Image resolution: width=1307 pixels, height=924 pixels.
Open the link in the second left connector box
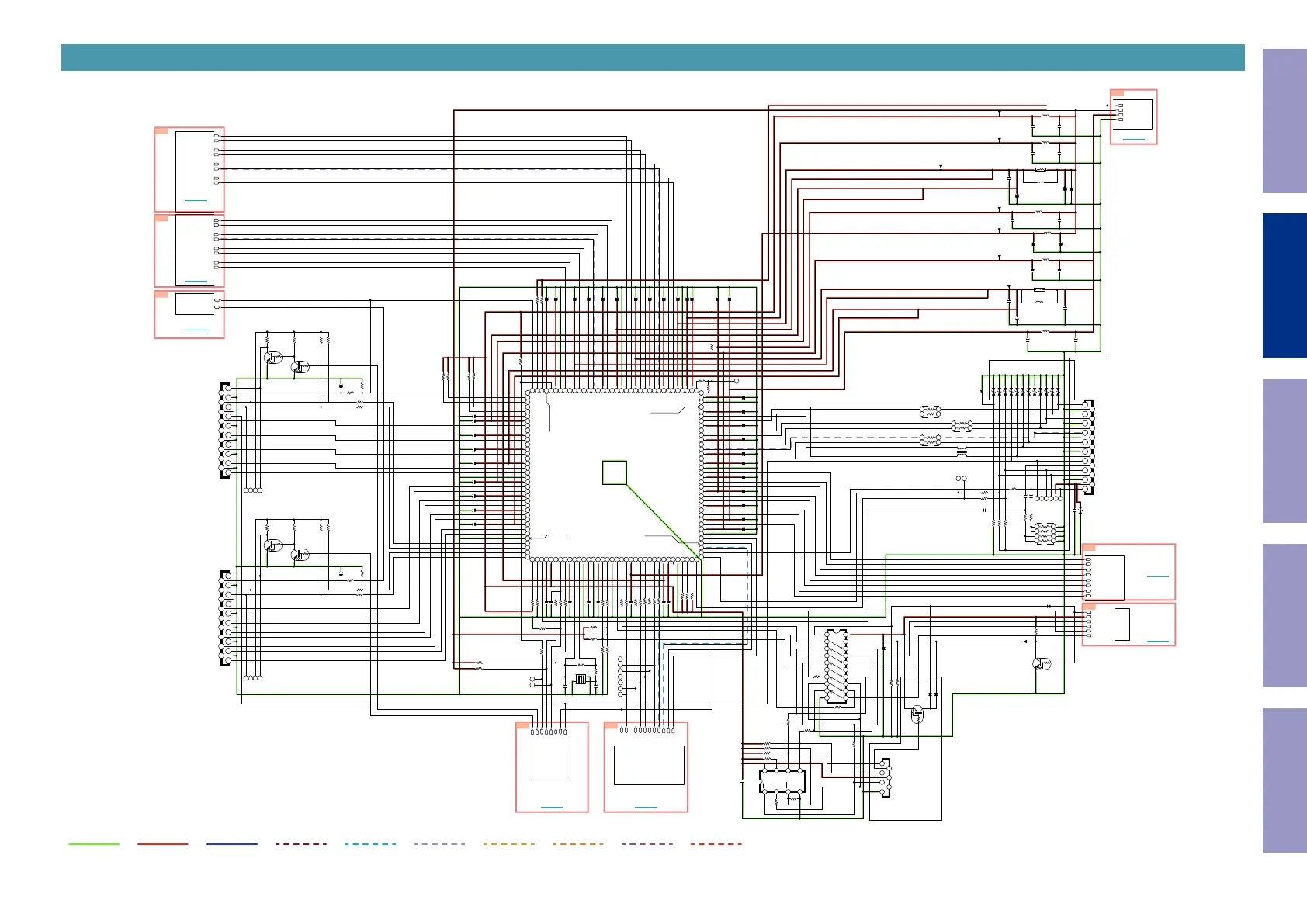(196, 281)
